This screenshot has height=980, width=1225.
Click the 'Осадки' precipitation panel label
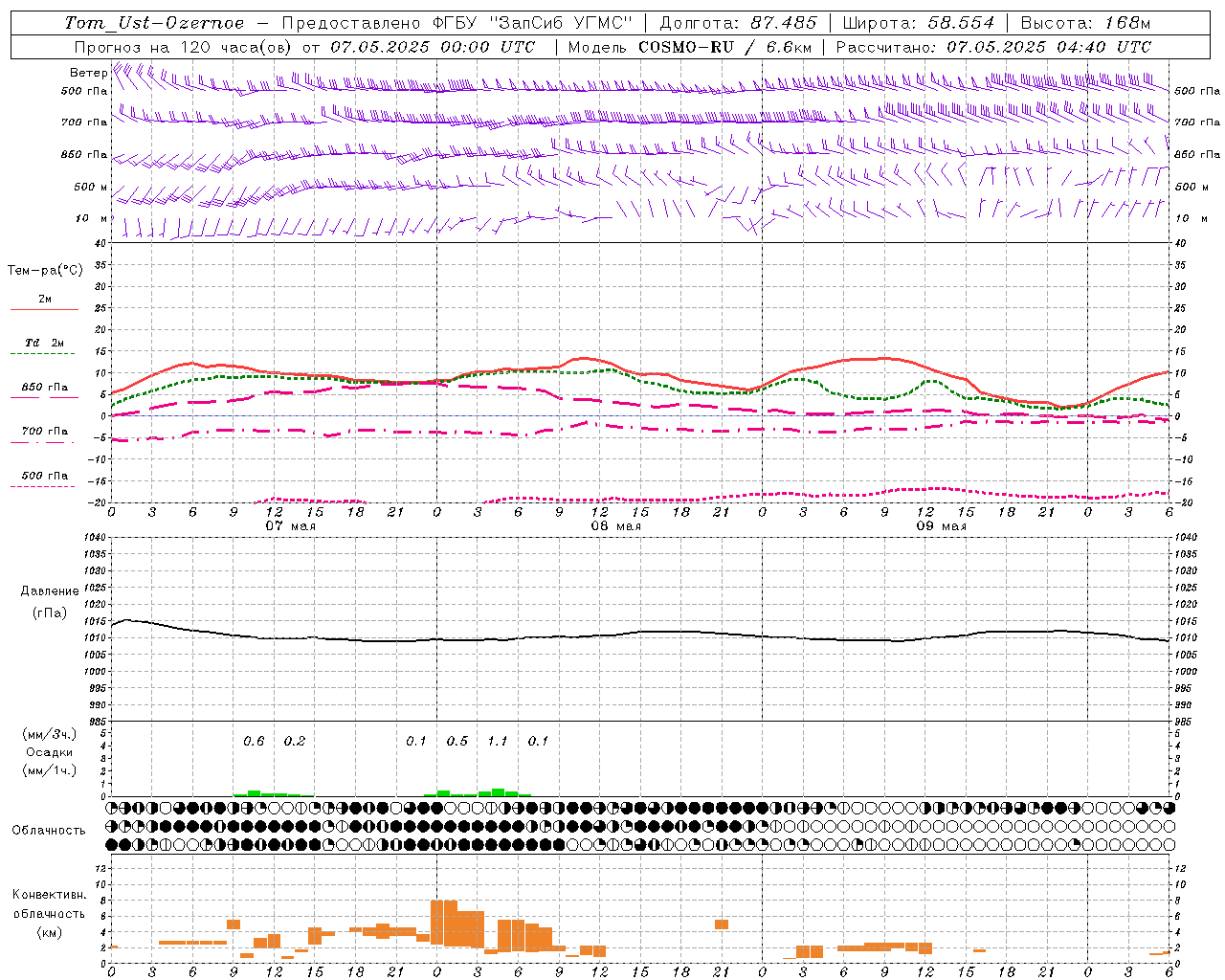coord(50,752)
